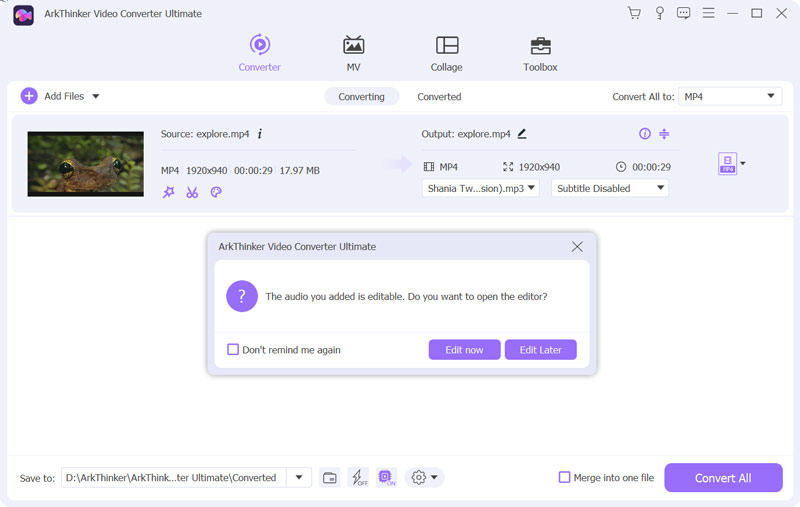The height and width of the screenshot is (507, 800).
Task: Click the Edit now button
Action: pos(464,350)
